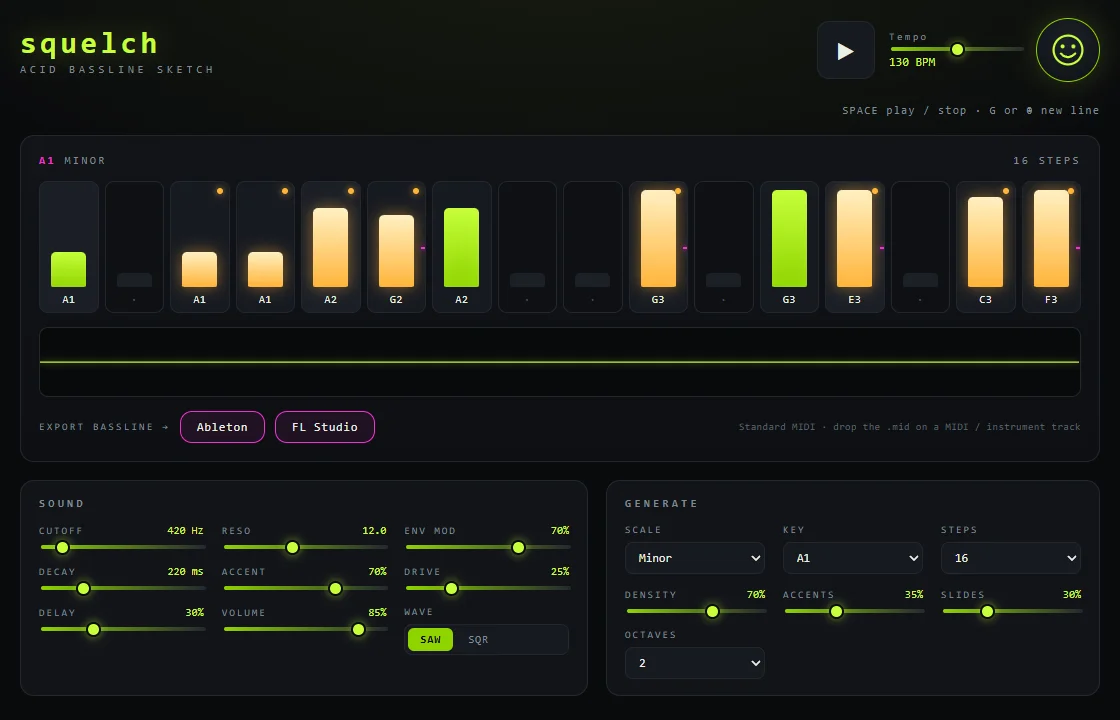The height and width of the screenshot is (720, 1120).
Task: Open the Key dropdown showing A1
Action: tap(853, 558)
